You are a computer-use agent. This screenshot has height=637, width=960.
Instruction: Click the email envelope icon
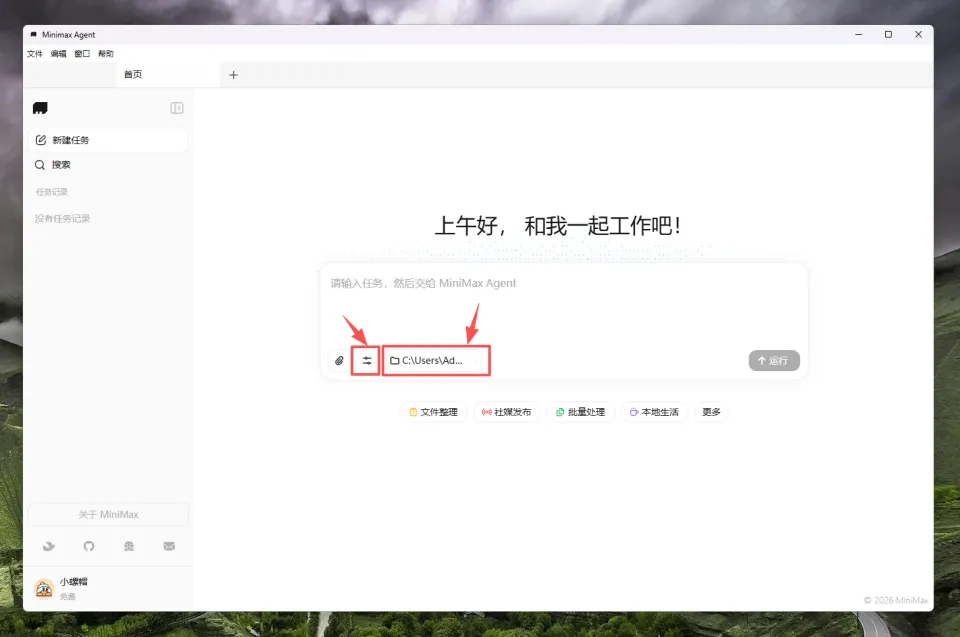point(169,546)
